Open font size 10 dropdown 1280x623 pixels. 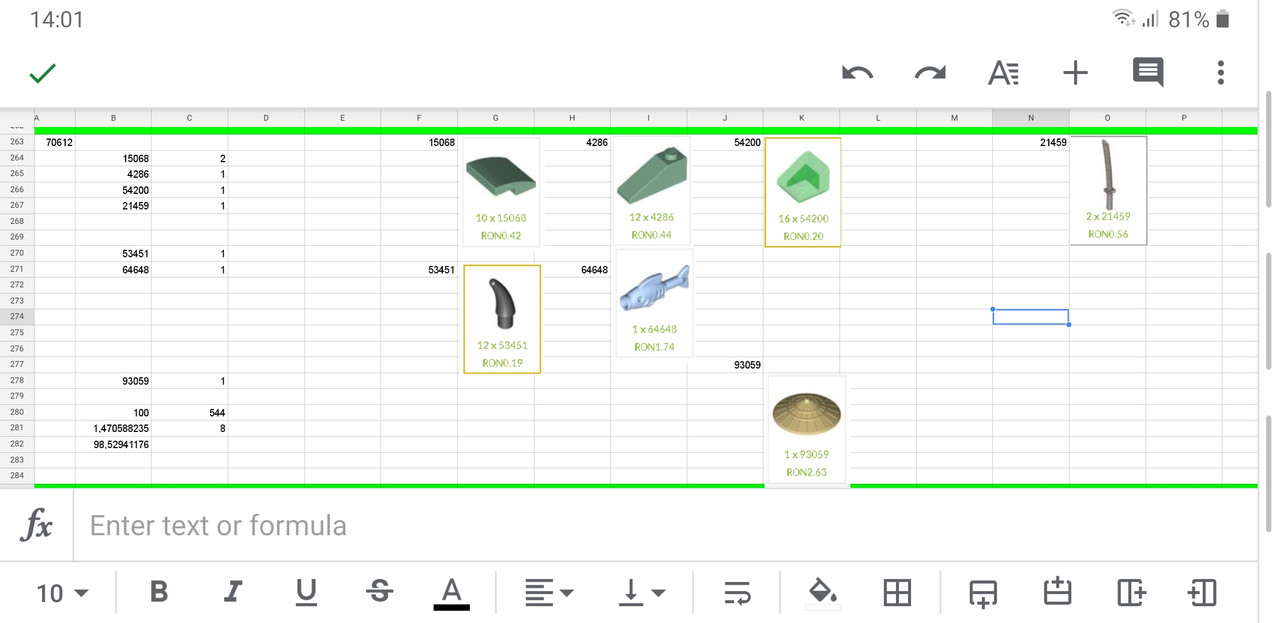pyautogui.click(x=62, y=593)
